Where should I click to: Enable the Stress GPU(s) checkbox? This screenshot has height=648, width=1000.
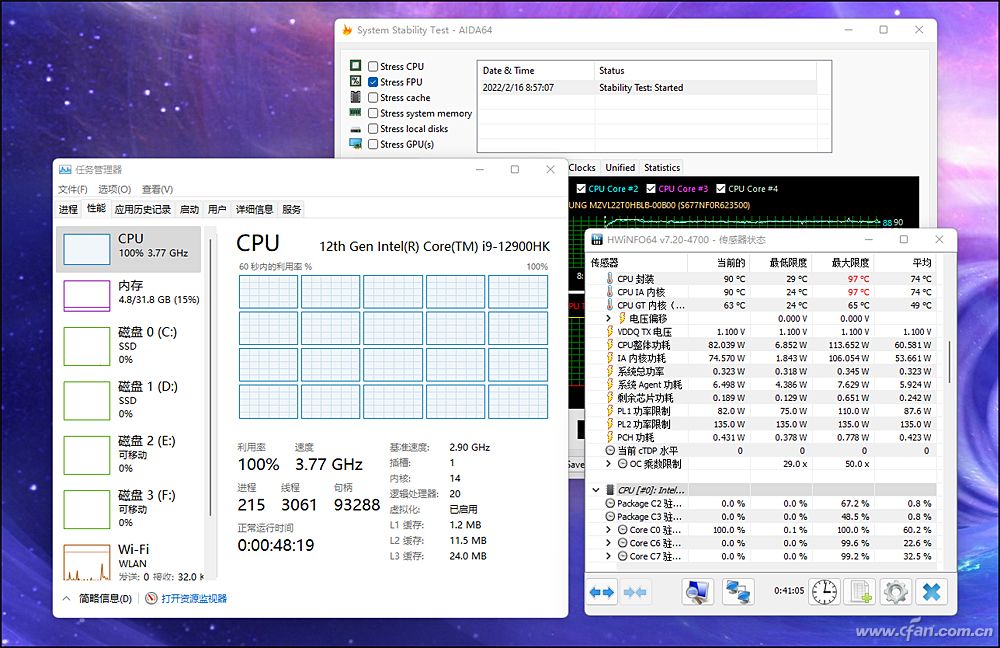click(x=373, y=144)
